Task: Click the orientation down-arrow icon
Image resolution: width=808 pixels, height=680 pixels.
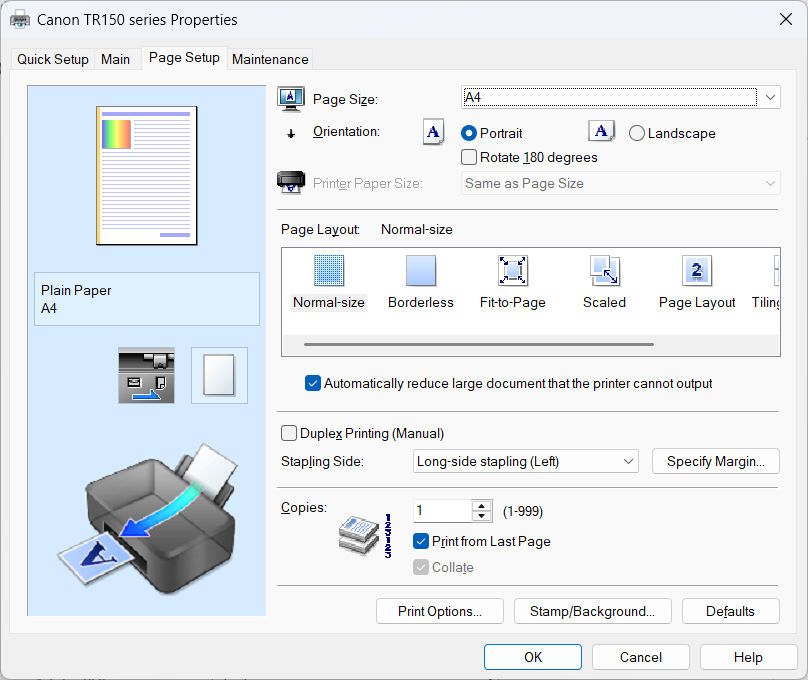Action: pos(291,134)
